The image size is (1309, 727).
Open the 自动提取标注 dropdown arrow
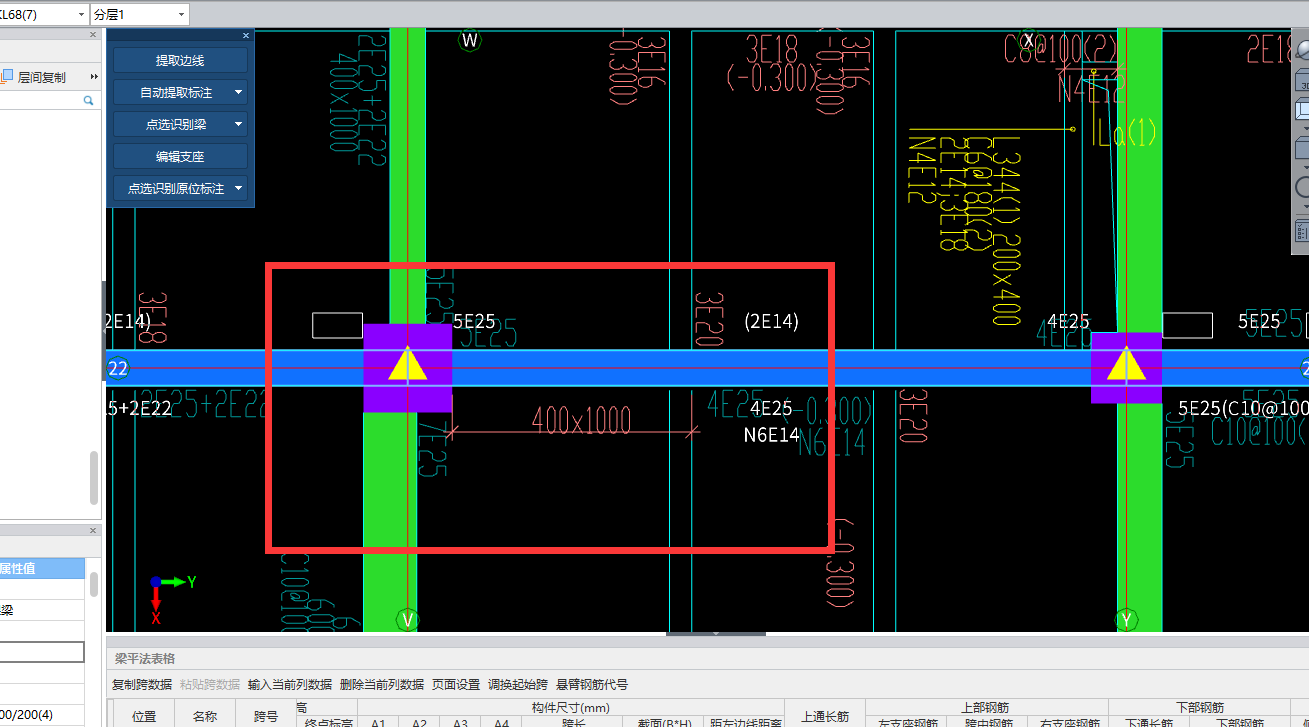238,93
